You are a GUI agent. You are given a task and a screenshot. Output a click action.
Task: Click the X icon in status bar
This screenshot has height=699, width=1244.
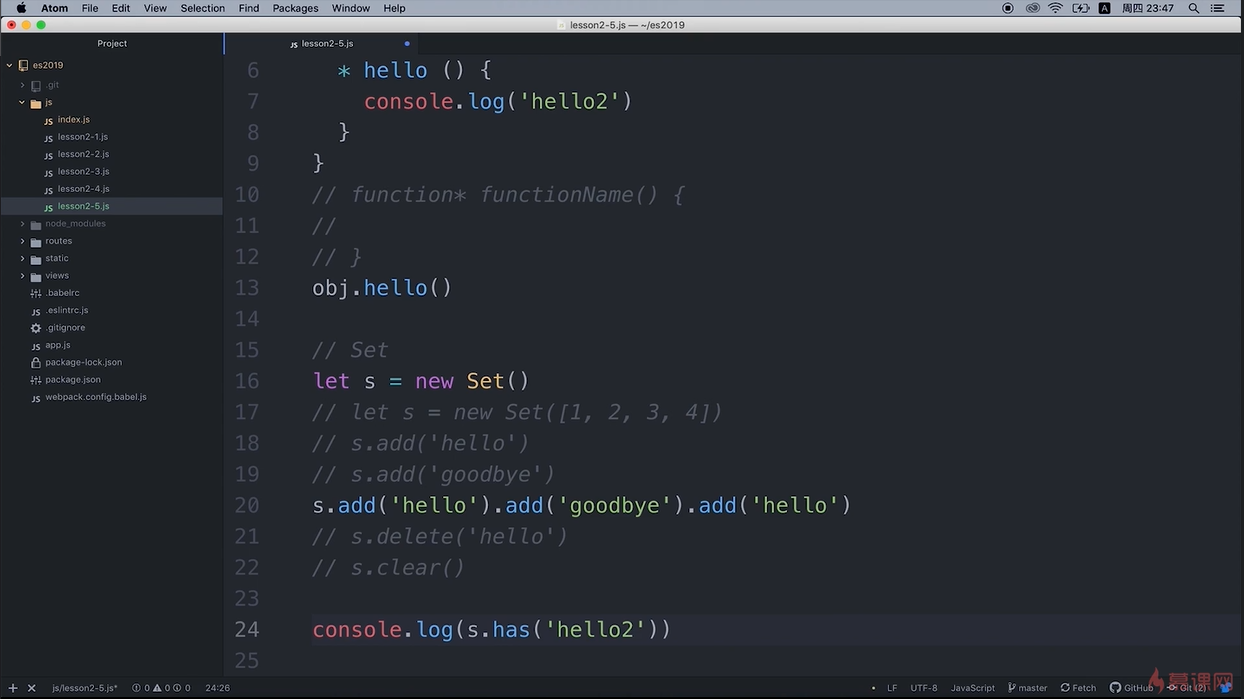point(31,688)
